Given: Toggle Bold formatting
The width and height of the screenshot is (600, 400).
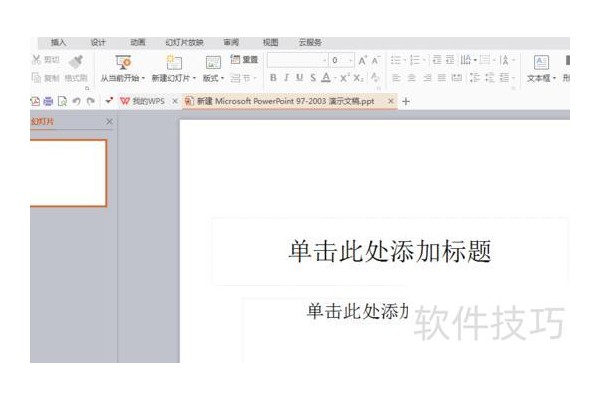Looking at the screenshot, I should [273, 78].
